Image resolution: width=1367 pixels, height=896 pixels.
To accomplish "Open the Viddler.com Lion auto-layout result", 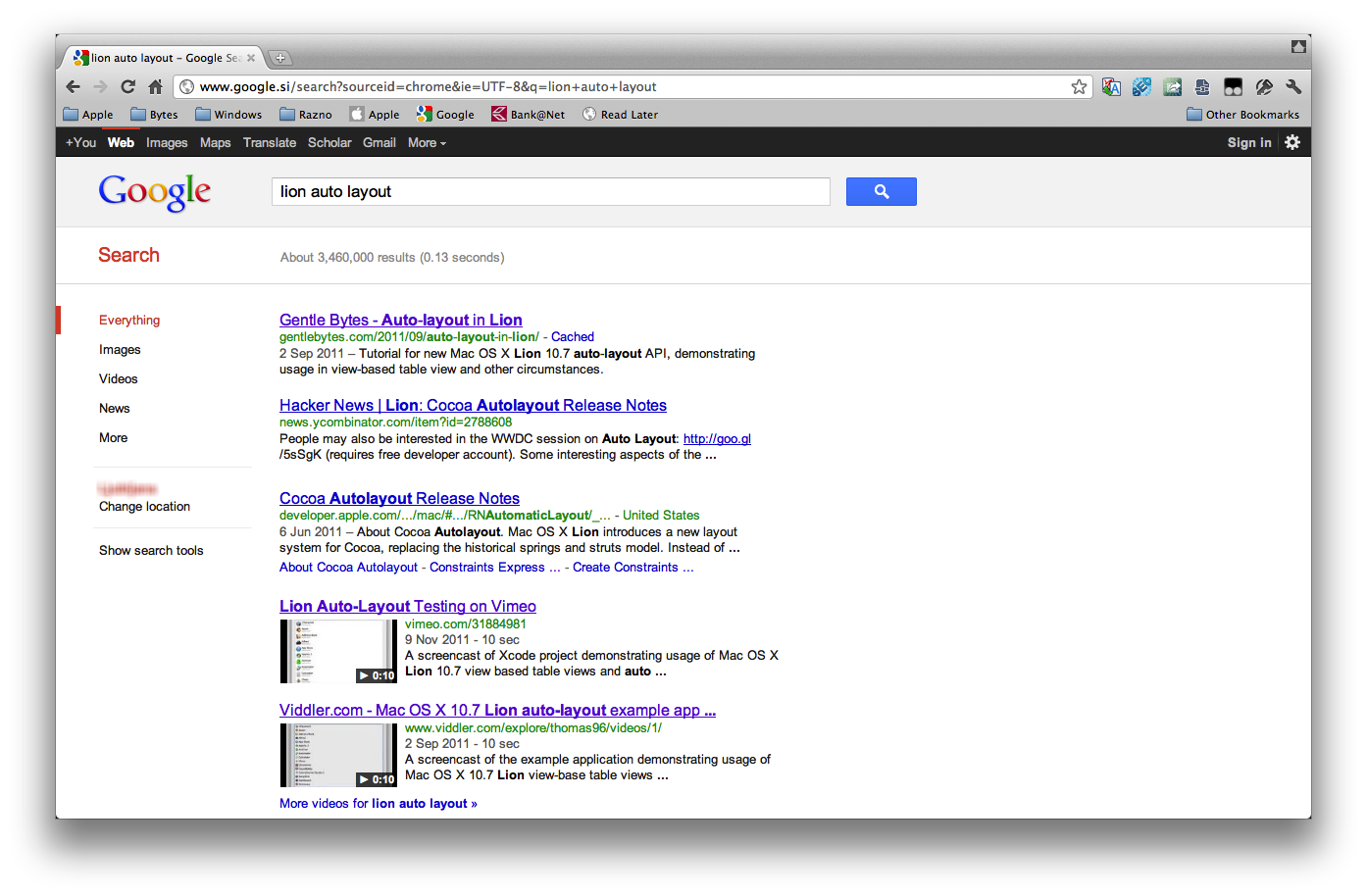I will [x=497, y=710].
